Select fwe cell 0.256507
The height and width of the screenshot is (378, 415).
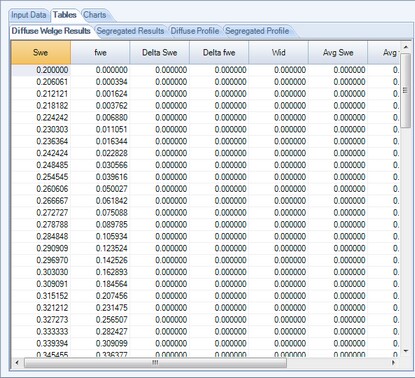[x=100, y=320]
